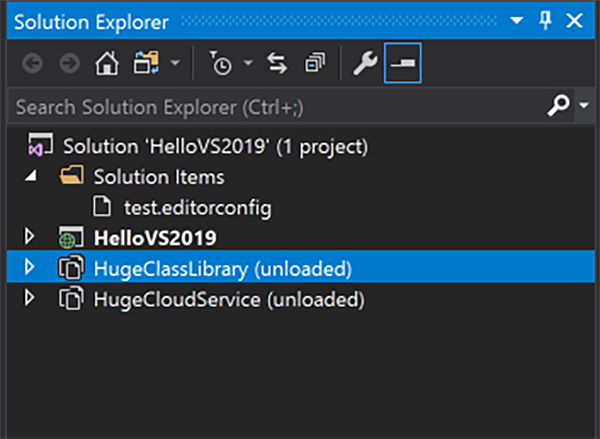This screenshot has width=600, height=439.
Task: Click the navigate Forward arrow icon
Action: (x=68, y=65)
